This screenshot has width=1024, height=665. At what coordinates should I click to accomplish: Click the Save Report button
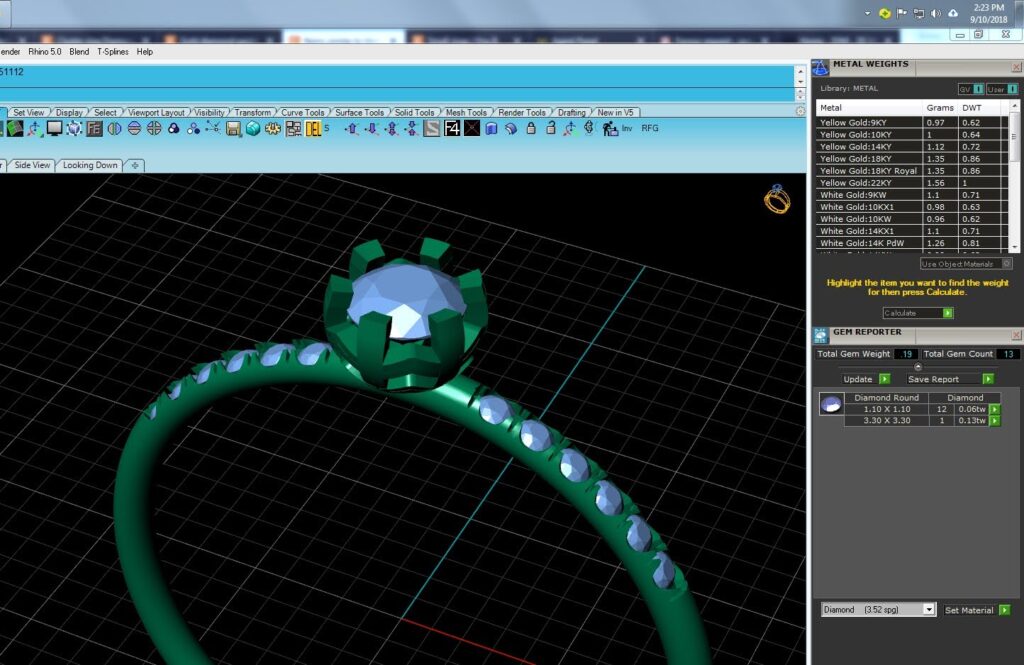coord(950,380)
